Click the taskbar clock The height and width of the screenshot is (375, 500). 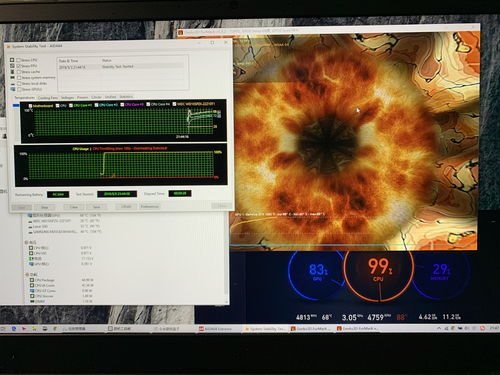(493, 329)
